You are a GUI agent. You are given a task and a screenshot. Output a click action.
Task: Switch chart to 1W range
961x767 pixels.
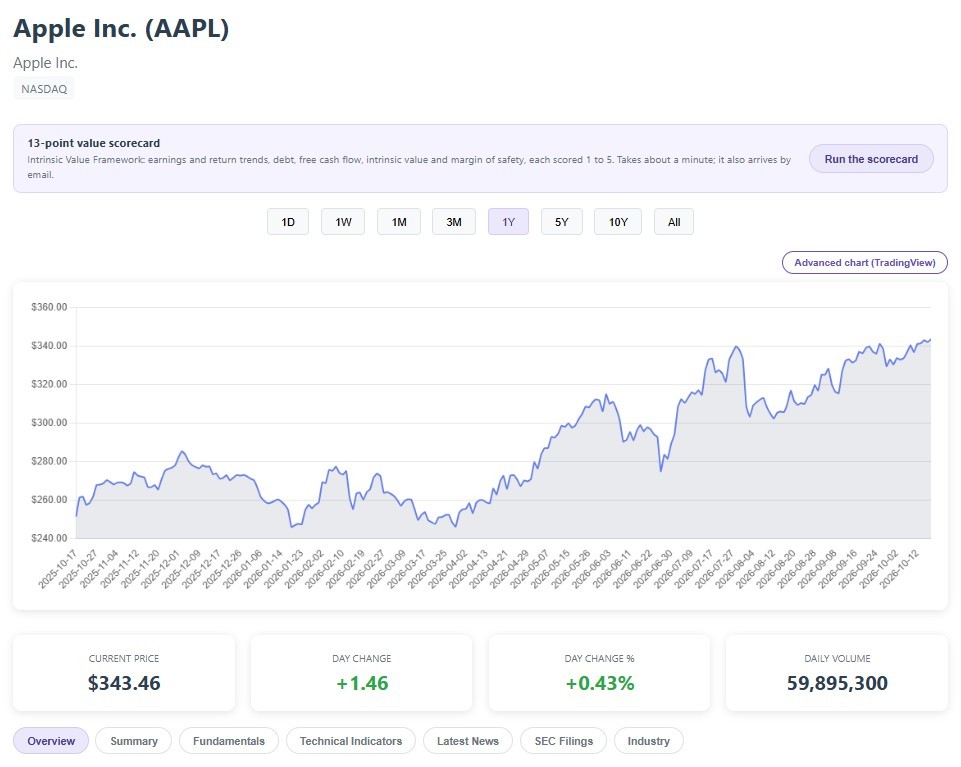pos(343,222)
